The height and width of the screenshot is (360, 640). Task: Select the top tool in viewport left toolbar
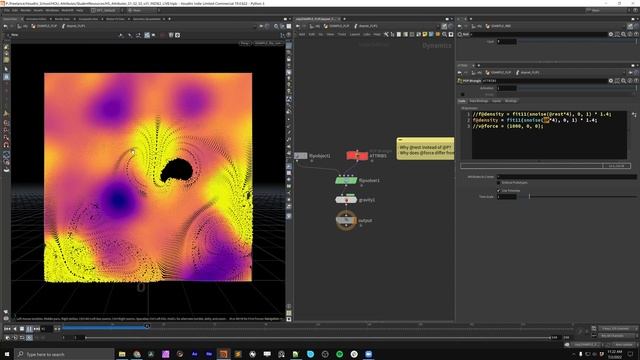(6, 47)
